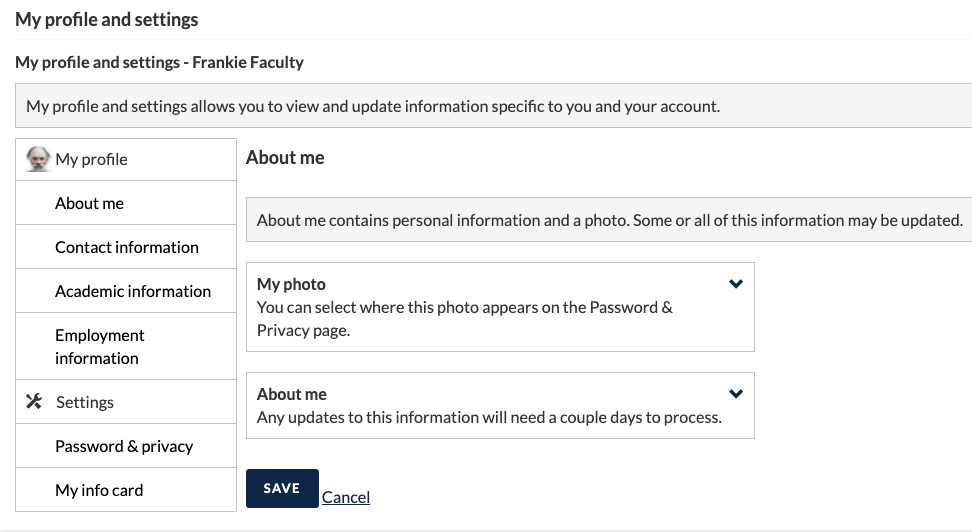Click the profile avatar photo icon
This screenshot has height=532, width=972.
click(38, 159)
